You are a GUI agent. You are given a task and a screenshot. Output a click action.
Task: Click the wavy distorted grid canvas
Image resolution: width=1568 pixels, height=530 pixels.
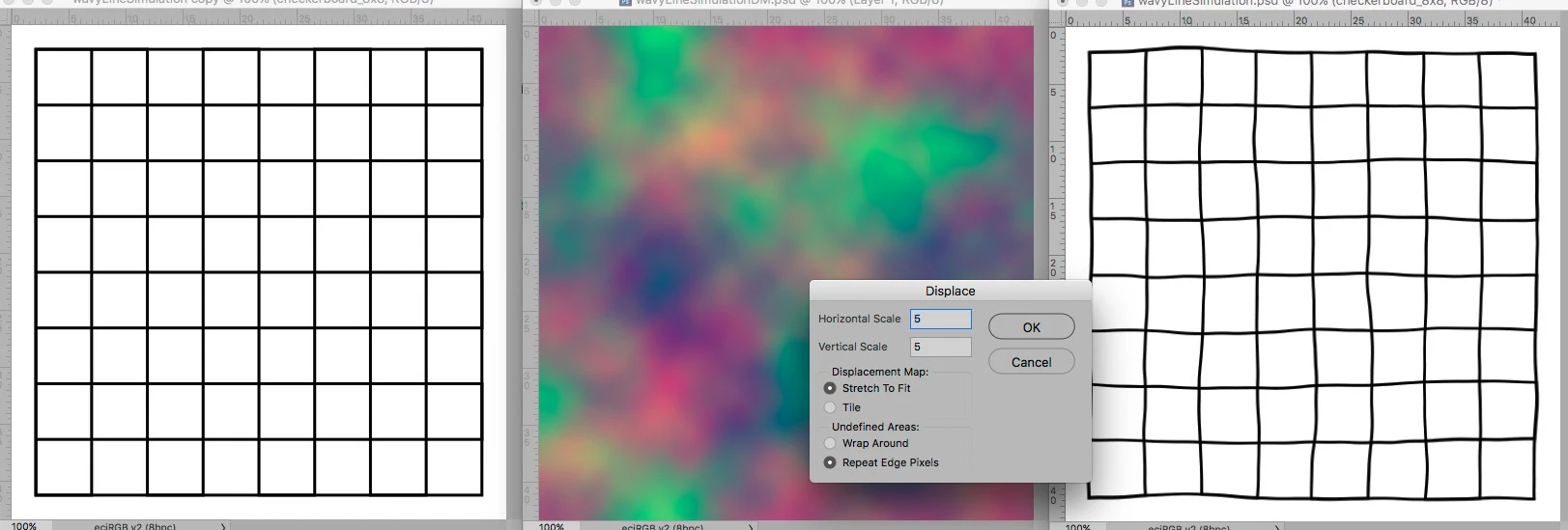point(1313,272)
